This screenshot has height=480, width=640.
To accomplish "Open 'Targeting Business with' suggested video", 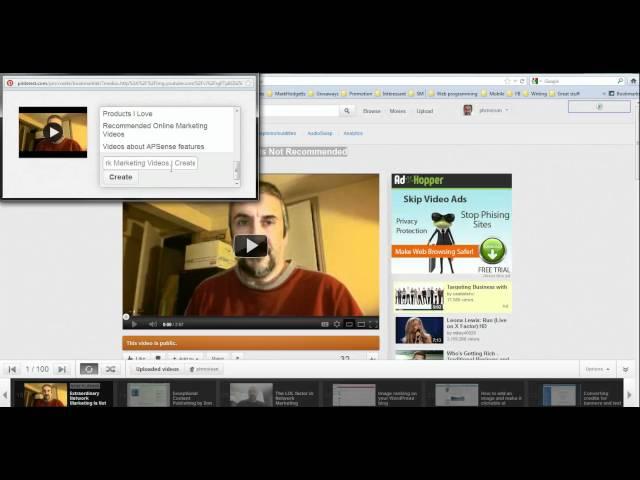I will point(451,296).
